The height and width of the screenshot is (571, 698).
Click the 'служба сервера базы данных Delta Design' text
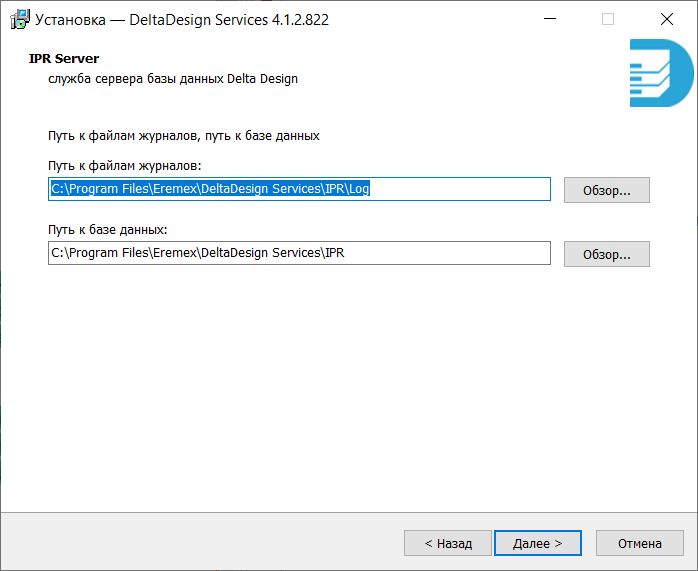173,79
